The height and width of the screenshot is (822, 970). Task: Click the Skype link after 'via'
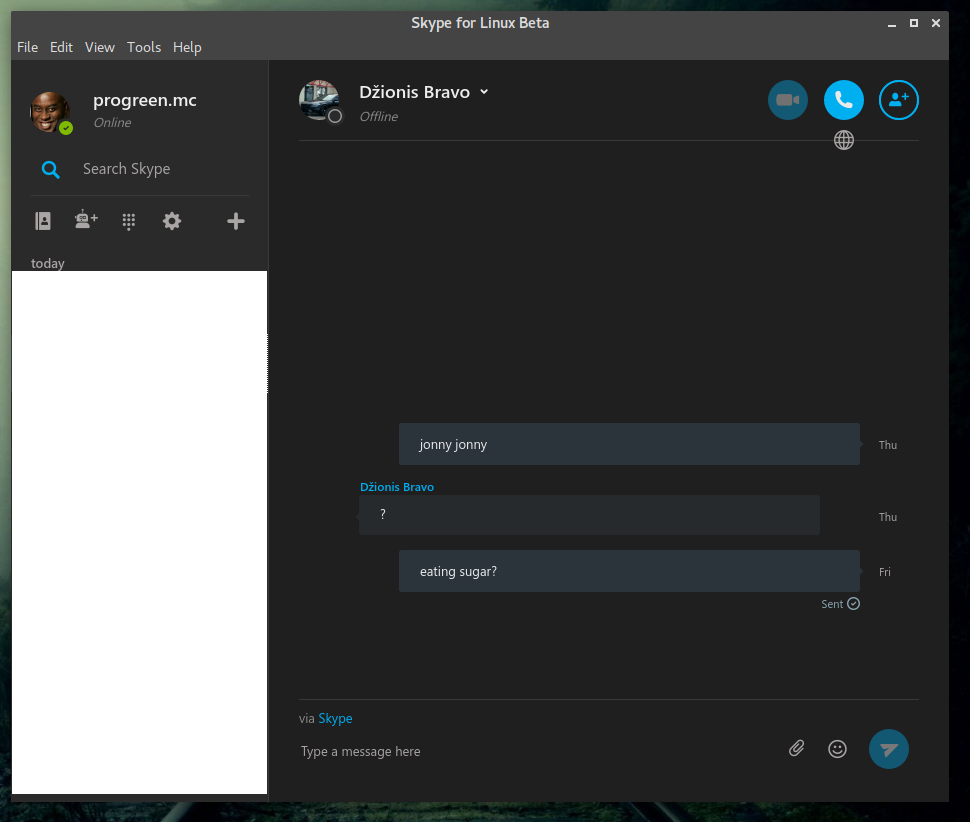tap(335, 718)
